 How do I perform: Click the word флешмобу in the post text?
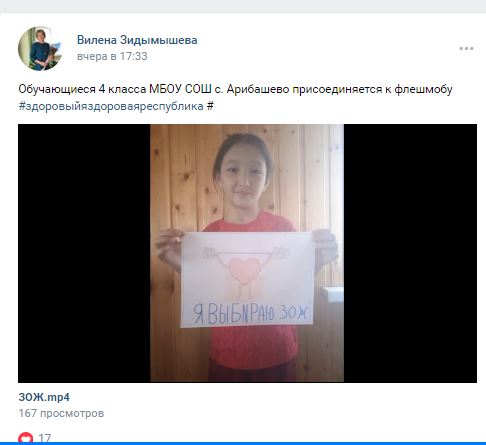pos(423,89)
